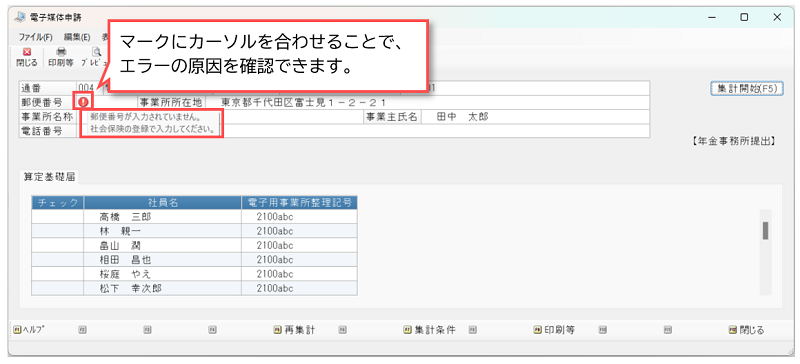Click the チェック column header
The height and width of the screenshot is (364, 800).
[58, 203]
